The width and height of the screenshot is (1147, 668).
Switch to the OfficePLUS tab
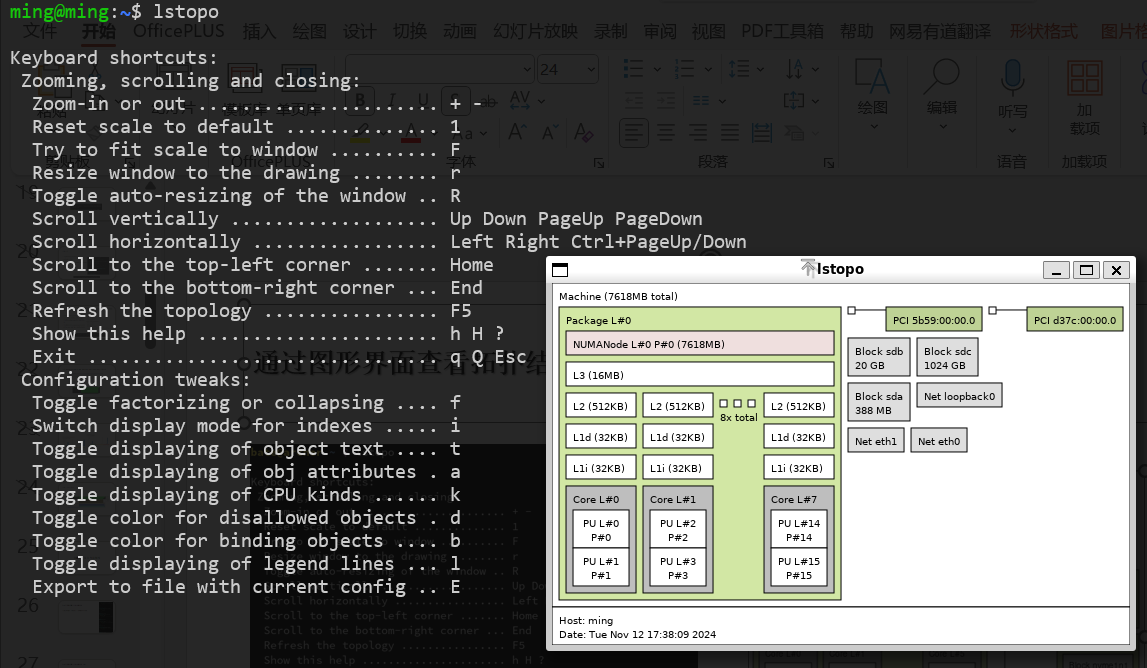tap(178, 31)
